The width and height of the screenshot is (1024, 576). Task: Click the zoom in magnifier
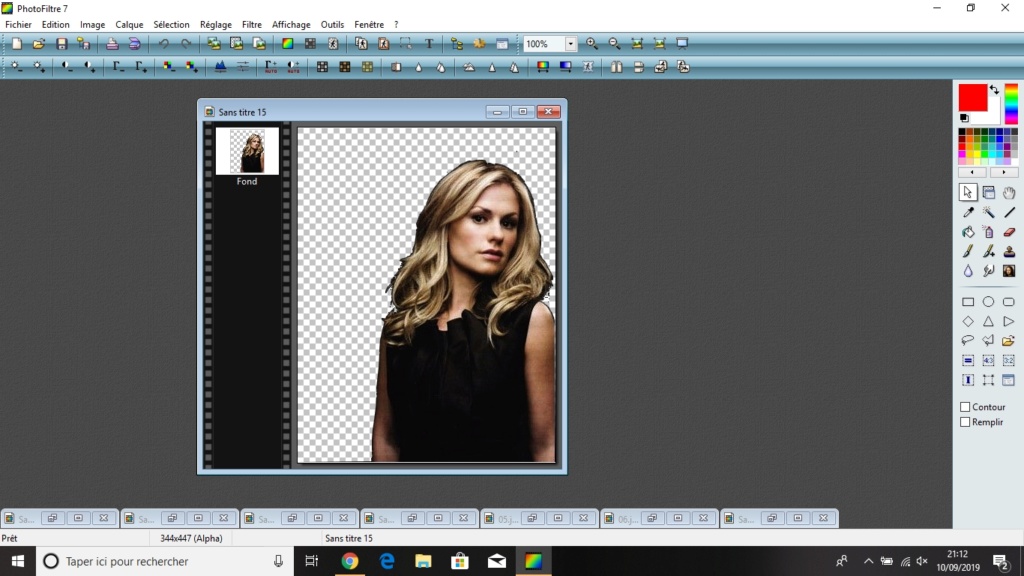(592, 44)
